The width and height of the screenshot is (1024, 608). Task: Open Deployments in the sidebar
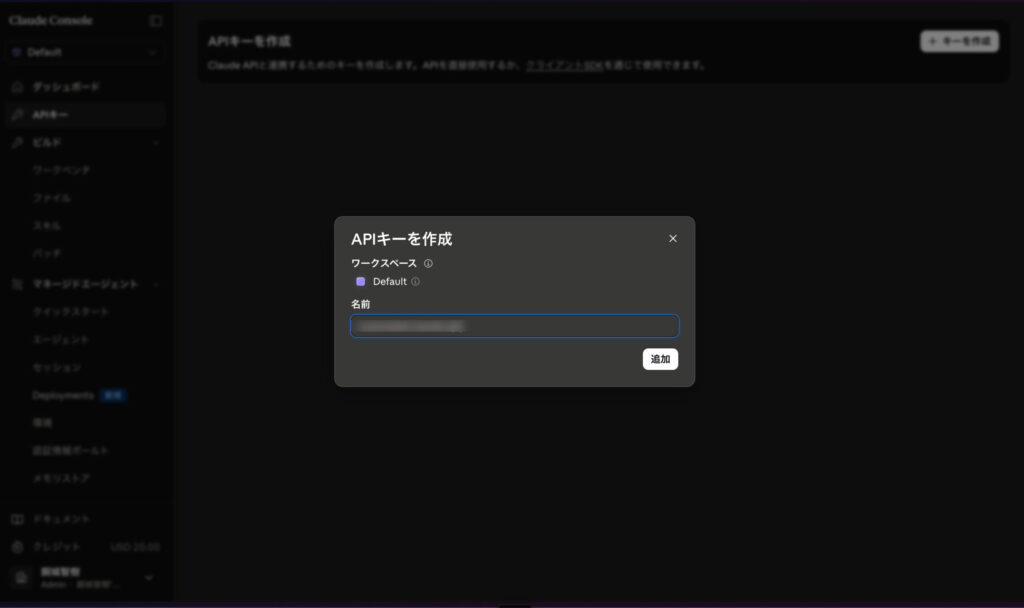(x=63, y=396)
